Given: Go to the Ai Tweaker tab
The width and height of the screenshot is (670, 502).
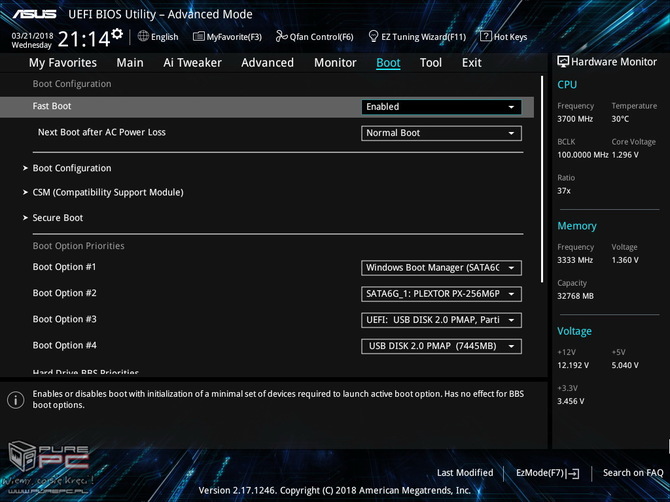Looking at the screenshot, I should 192,63.
